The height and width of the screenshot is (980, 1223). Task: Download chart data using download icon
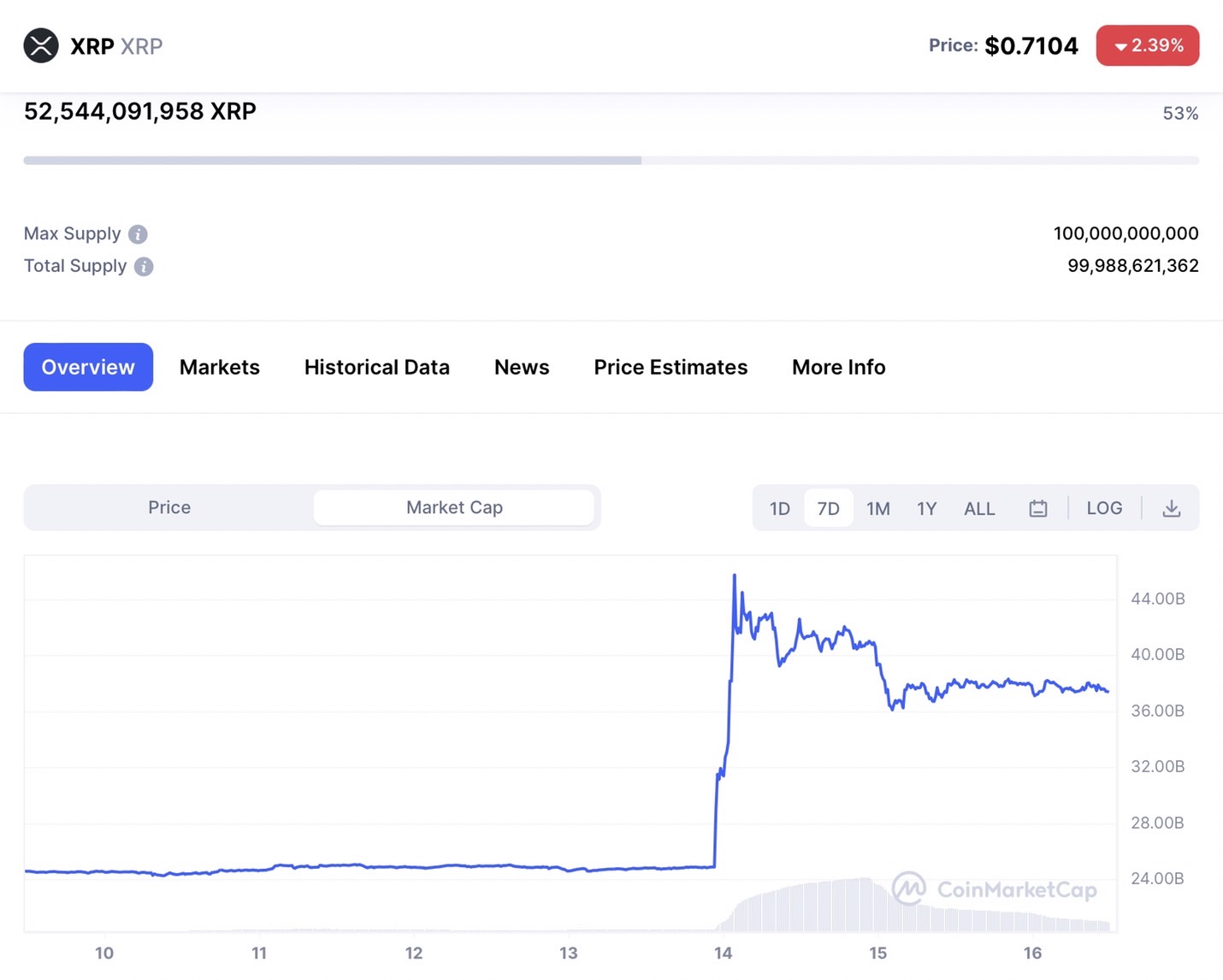(1172, 508)
